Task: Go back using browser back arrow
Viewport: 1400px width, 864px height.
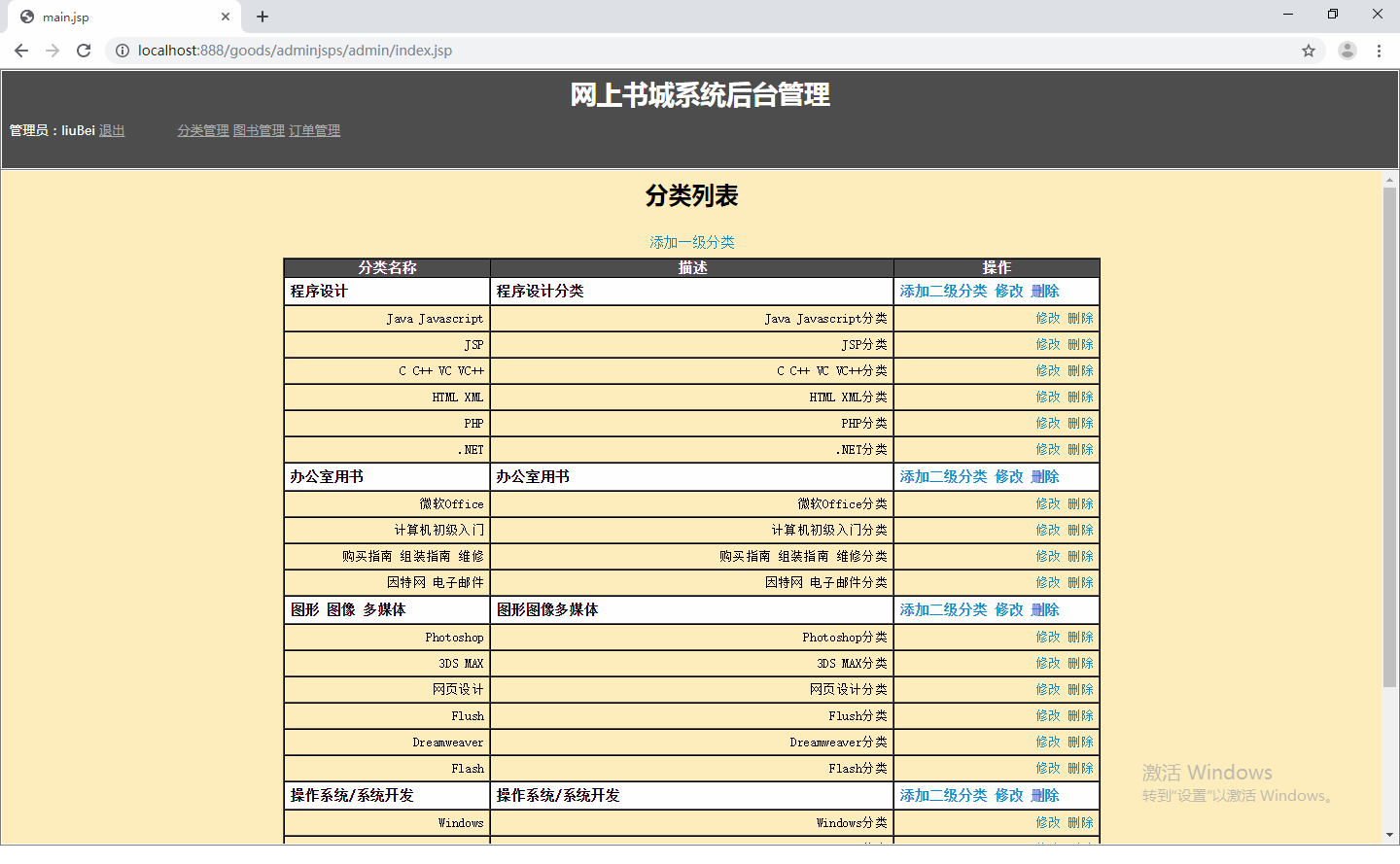Action: click(21, 51)
